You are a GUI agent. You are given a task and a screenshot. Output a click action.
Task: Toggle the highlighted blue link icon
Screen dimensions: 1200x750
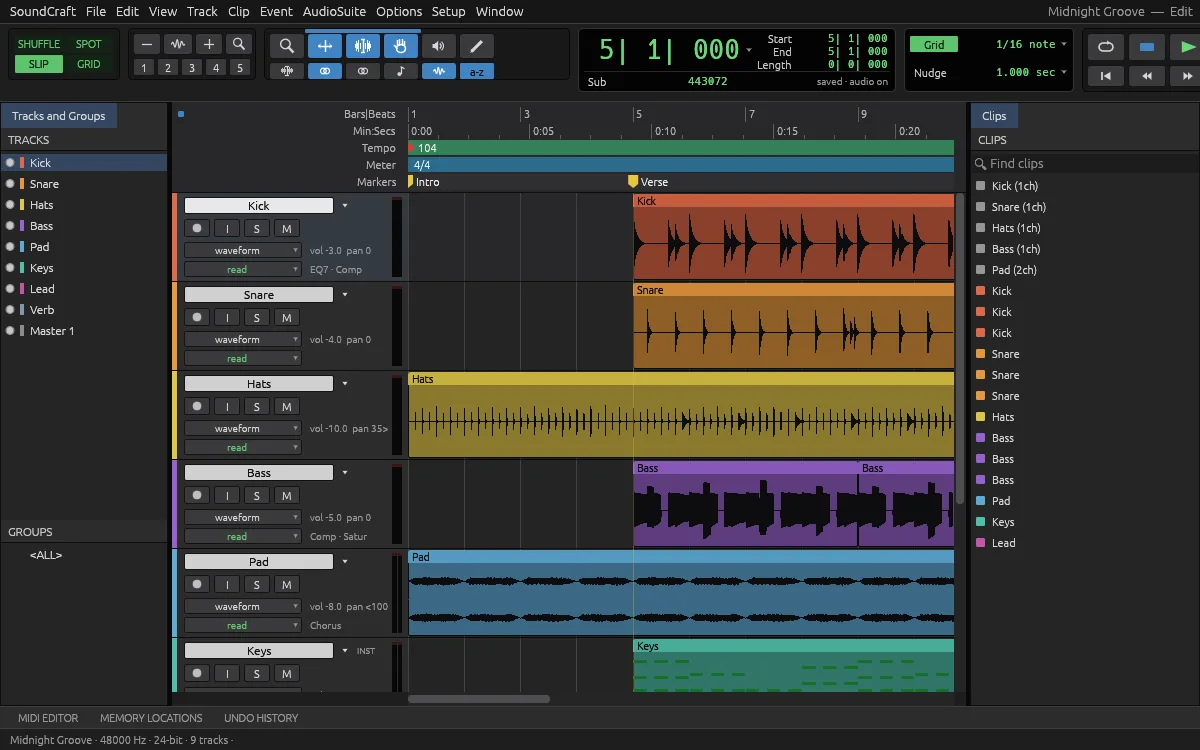325,71
